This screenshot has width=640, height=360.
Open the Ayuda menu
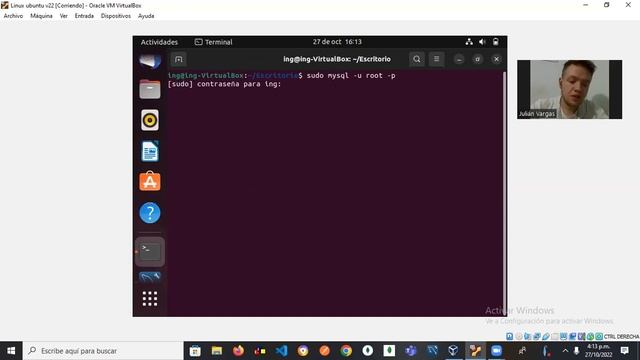point(146,16)
